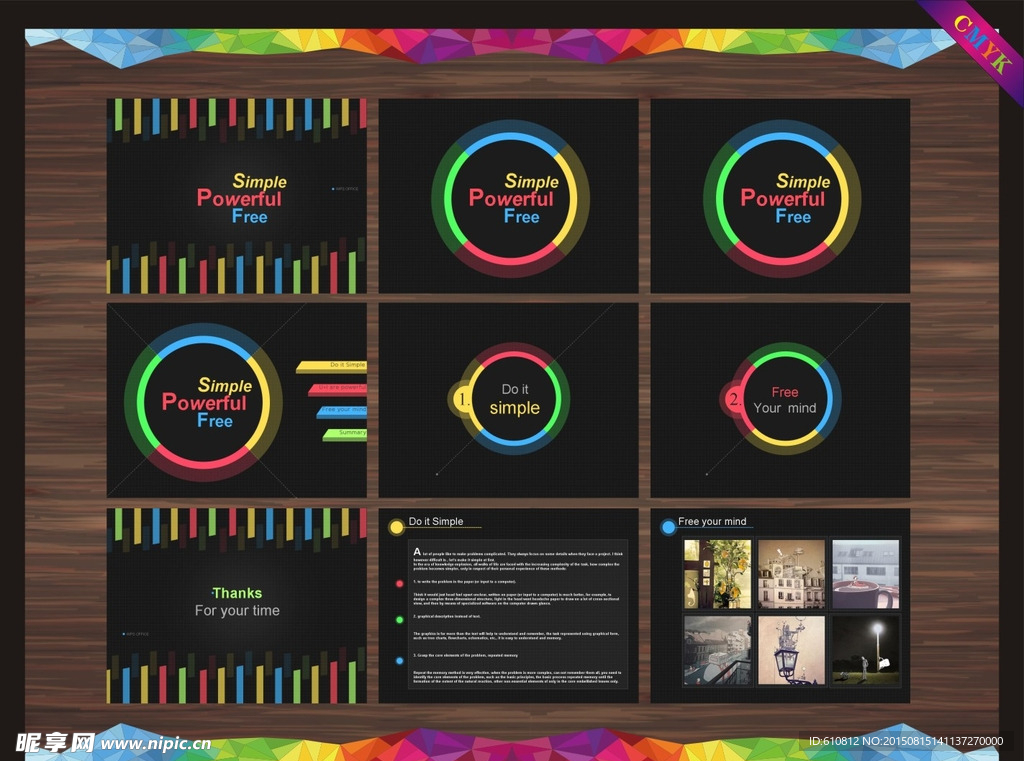Open the 'Thanks For your time' closing slide

tap(236, 606)
